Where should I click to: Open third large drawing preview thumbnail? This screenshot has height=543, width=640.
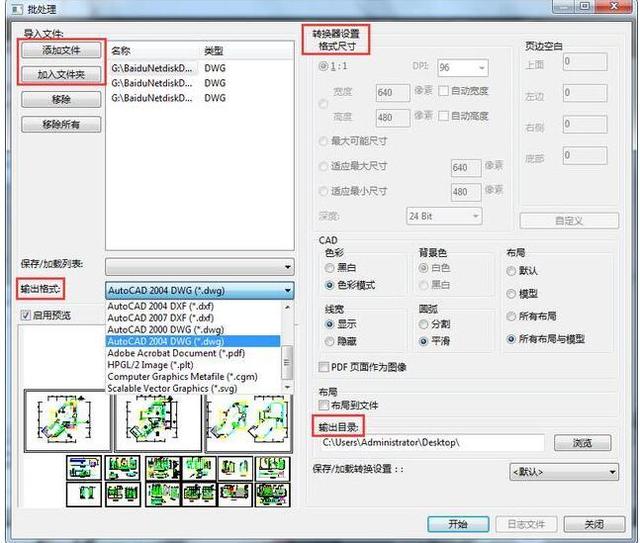pyautogui.click(x=249, y=421)
